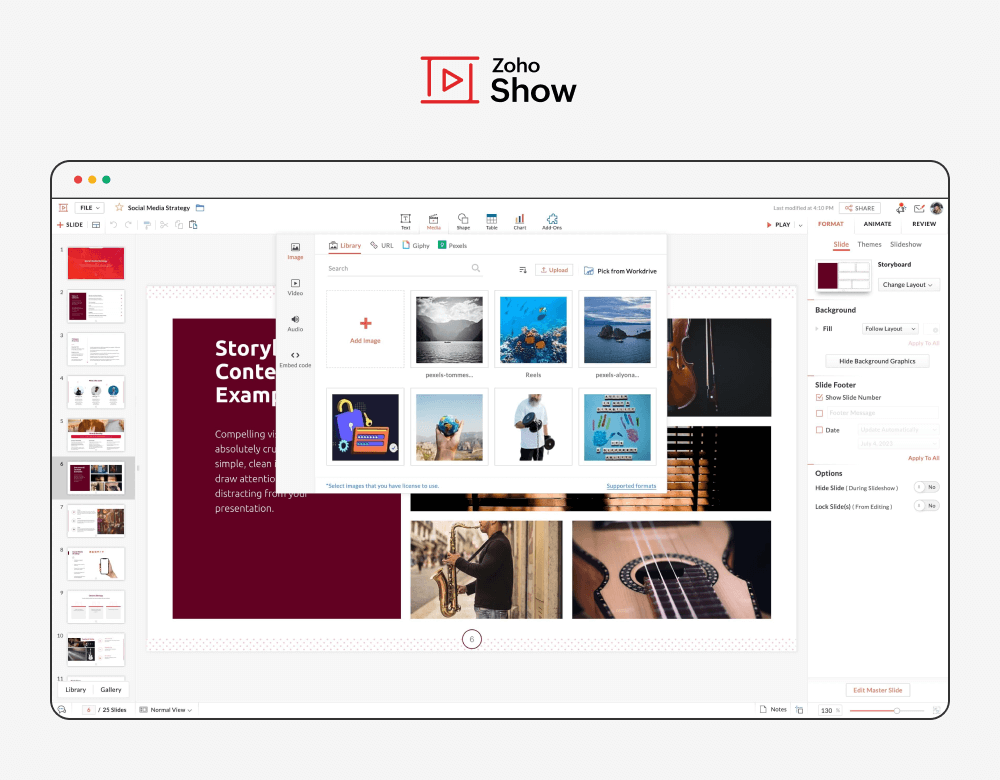Image resolution: width=1000 pixels, height=780 pixels.
Task: Click Pick from Workdrive
Action: (x=620, y=271)
